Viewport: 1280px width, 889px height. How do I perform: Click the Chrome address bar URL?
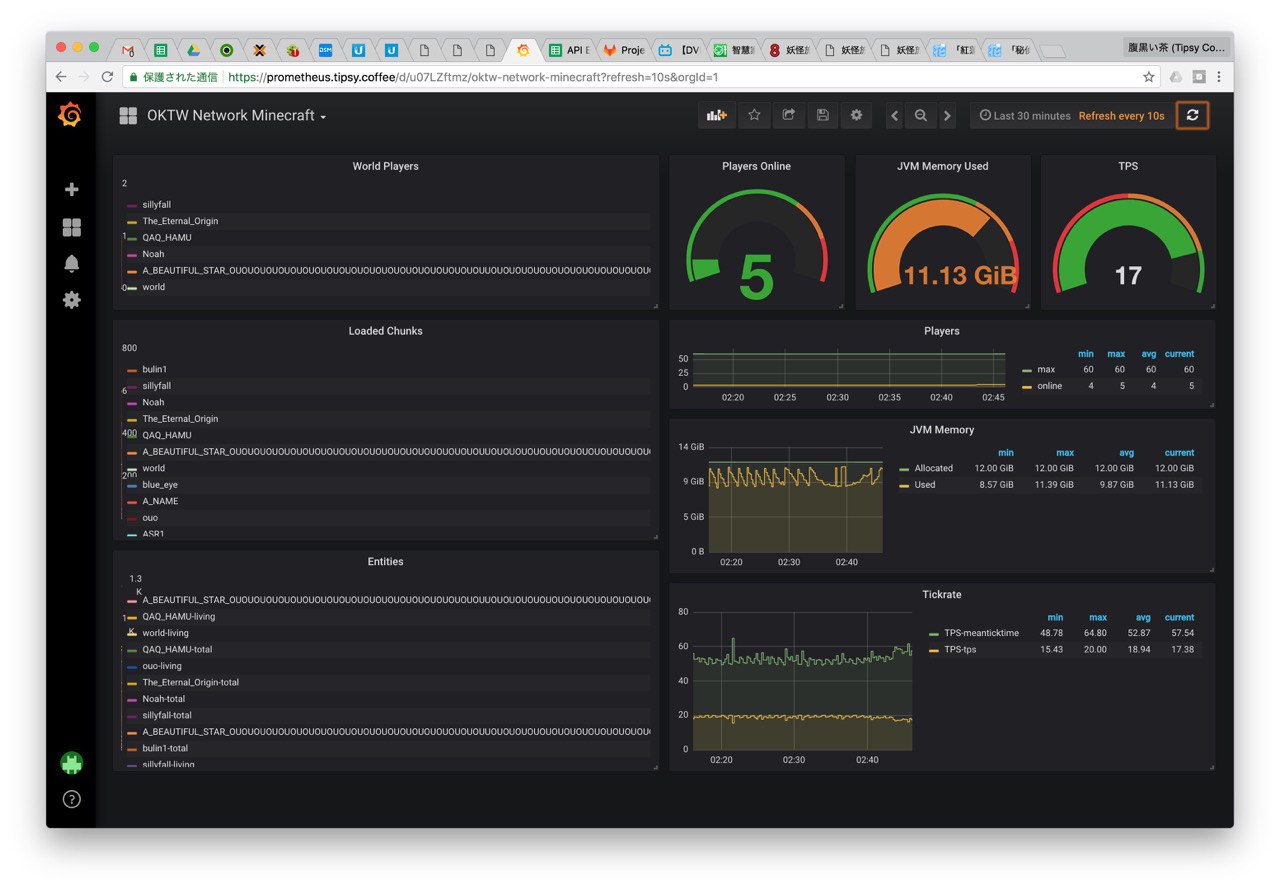473,77
